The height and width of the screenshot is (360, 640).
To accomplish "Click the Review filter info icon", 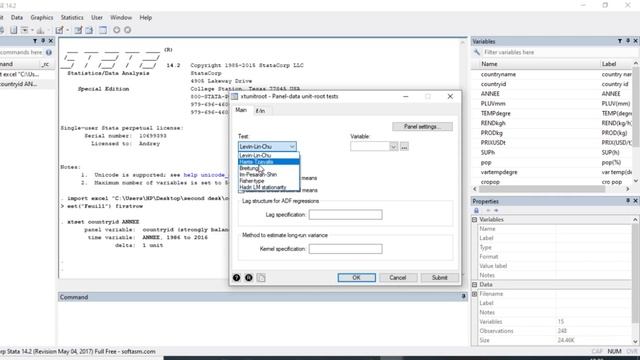I will 49,52.
